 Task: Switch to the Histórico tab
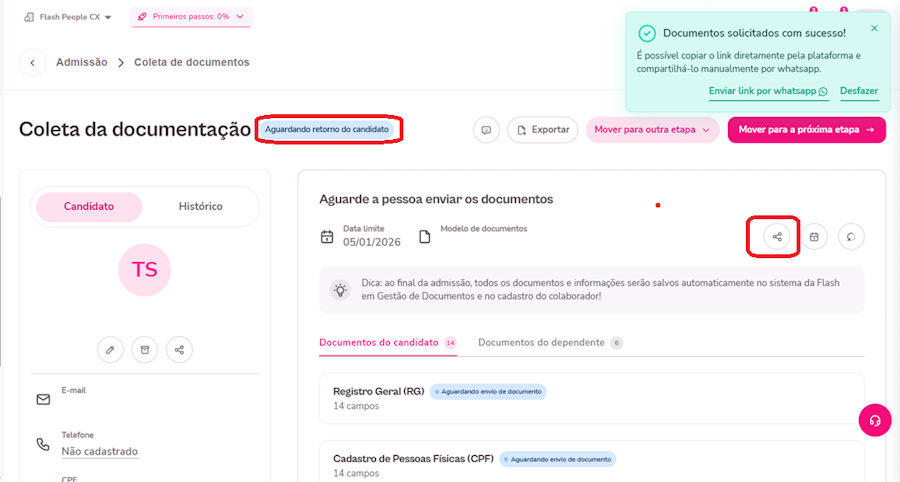click(x=200, y=207)
